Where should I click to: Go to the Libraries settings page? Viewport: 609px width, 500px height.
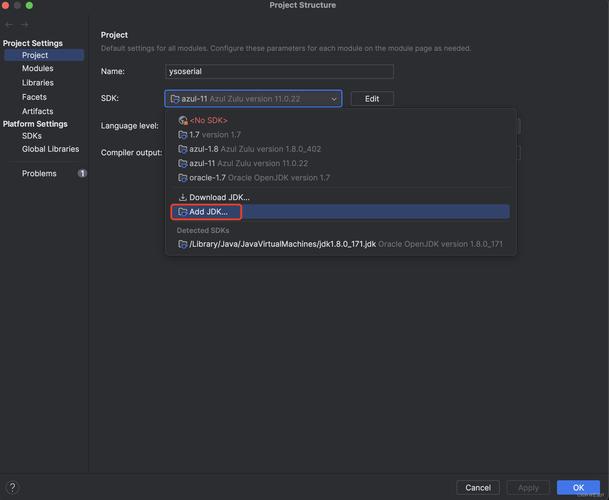point(38,83)
